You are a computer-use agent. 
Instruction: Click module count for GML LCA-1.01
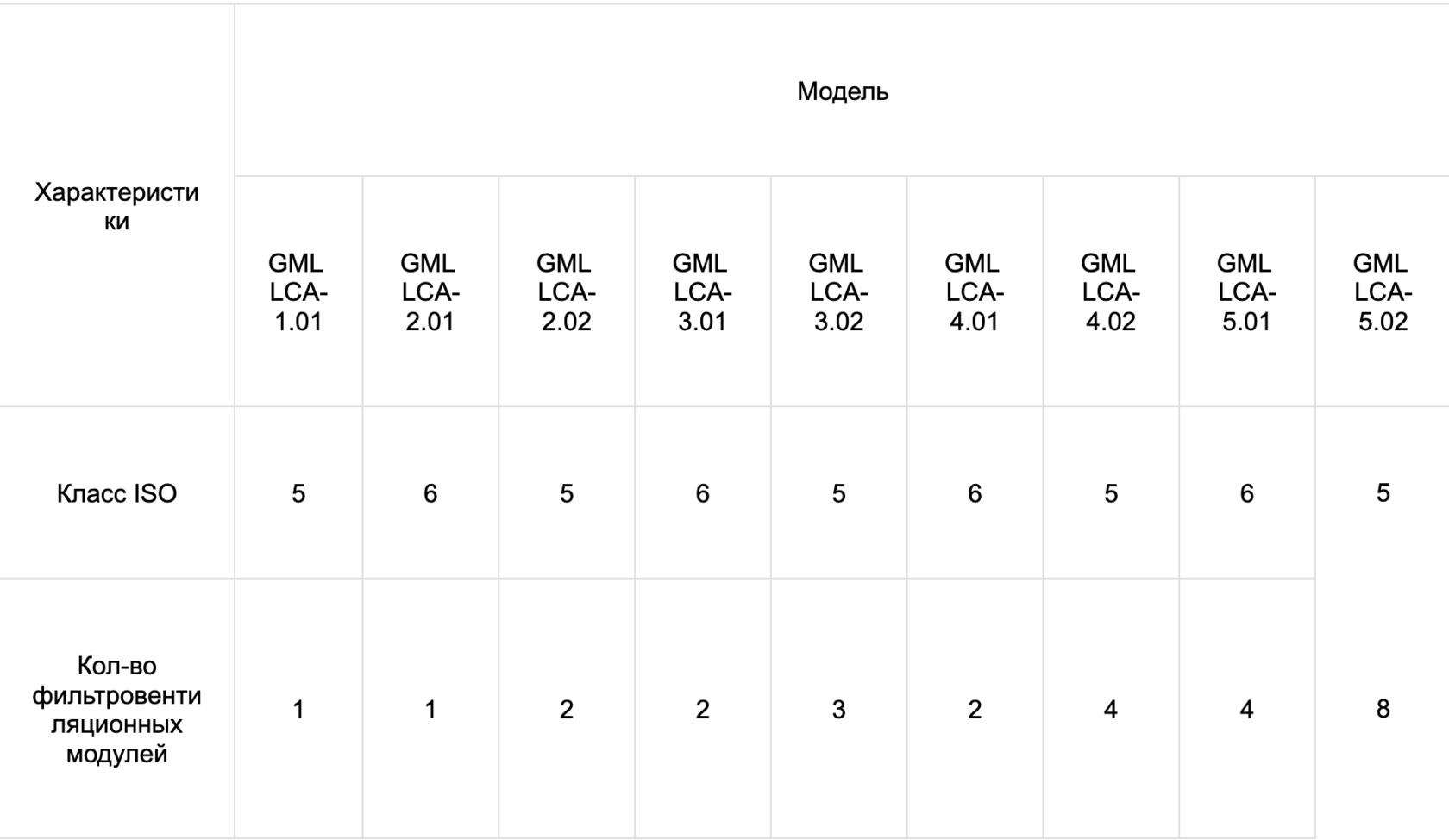(x=298, y=709)
